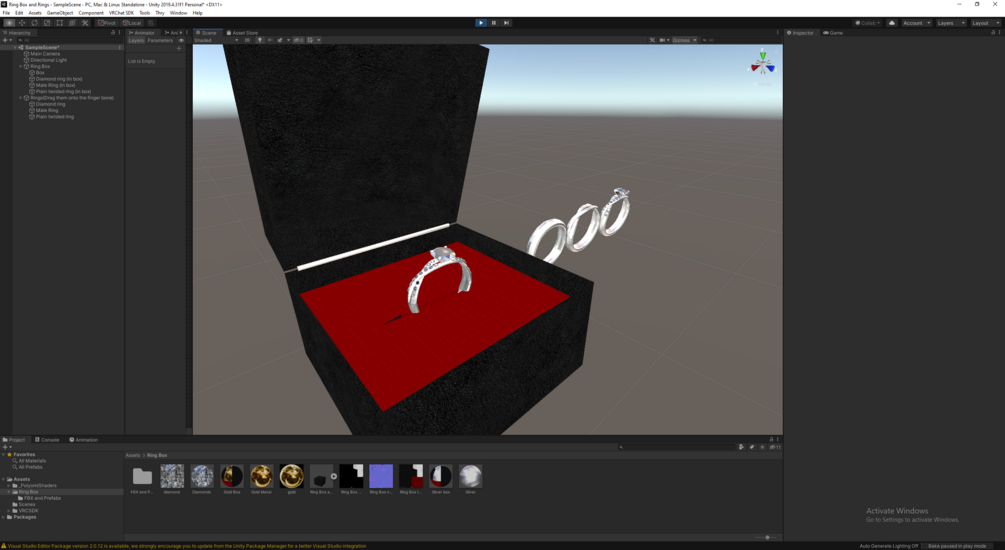Image resolution: width=1005 pixels, height=550 pixels.
Task: Open the Layout dropdown
Action: pos(985,22)
